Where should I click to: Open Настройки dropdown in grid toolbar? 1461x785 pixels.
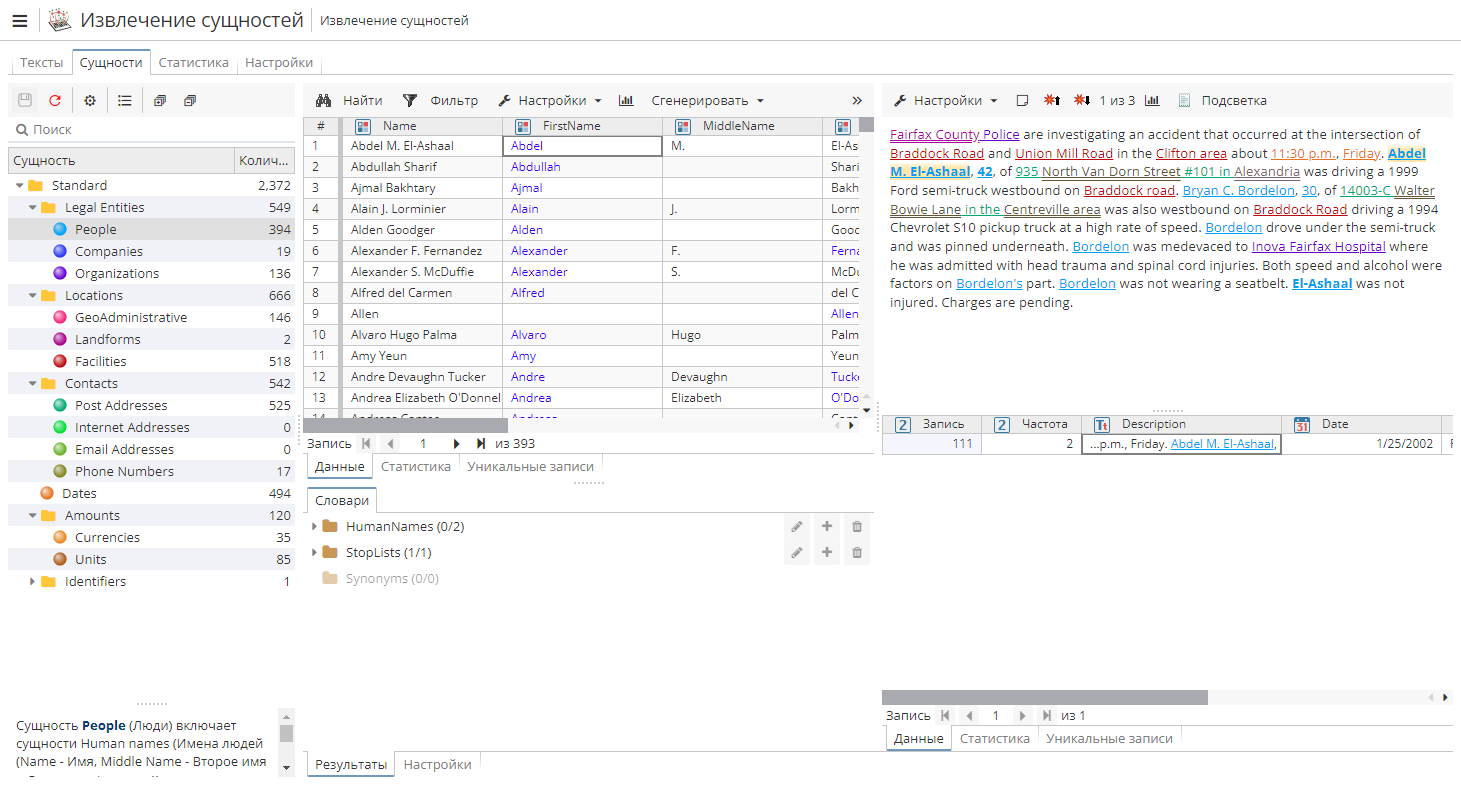tap(550, 101)
